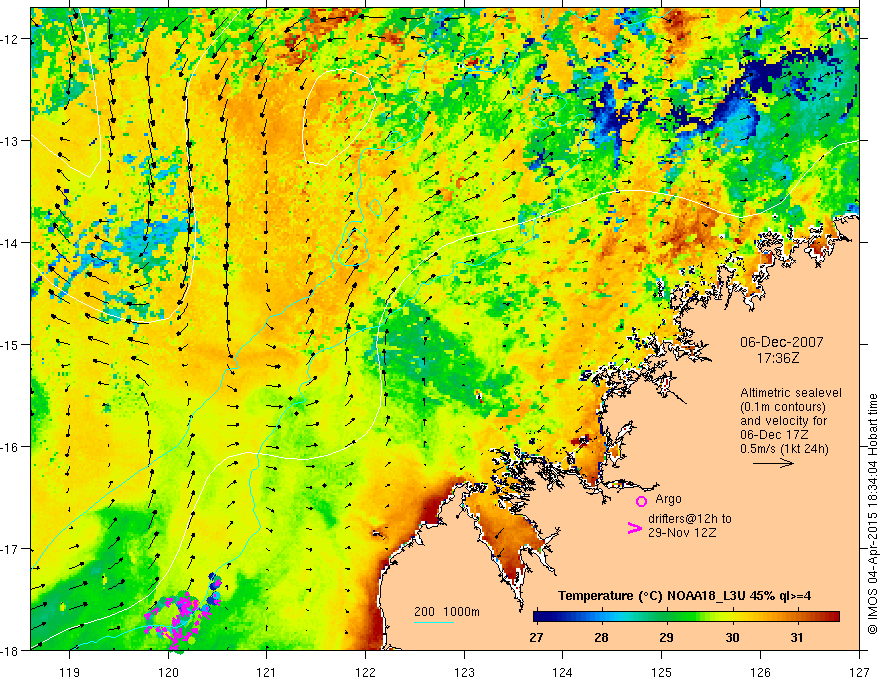Click the '0.5m/s (1kt 24h)' scale label

coord(784,449)
